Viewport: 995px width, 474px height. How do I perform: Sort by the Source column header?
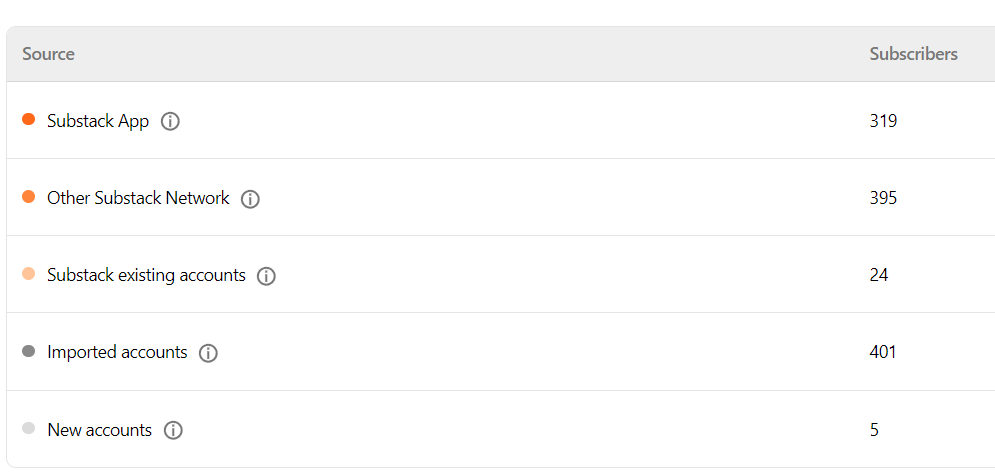coord(48,54)
